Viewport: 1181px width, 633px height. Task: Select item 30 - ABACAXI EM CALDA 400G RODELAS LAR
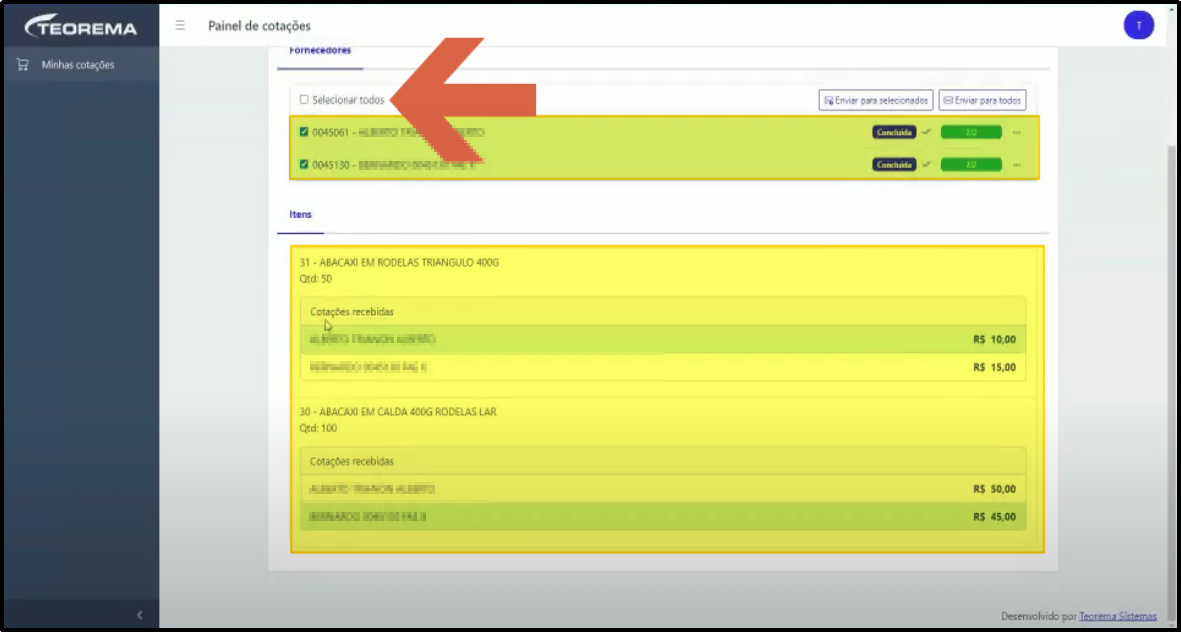(398, 412)
